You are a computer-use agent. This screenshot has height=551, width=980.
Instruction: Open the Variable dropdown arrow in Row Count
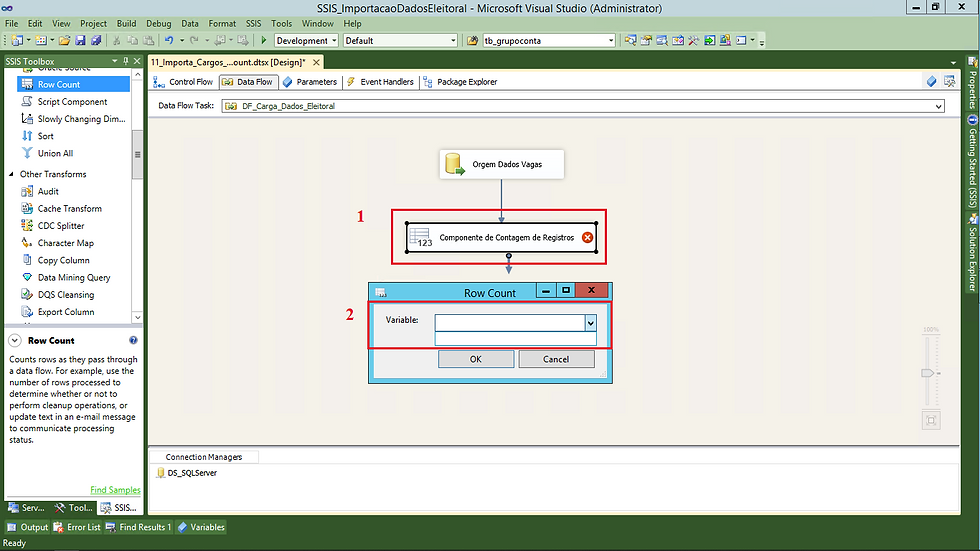tap(591, 323)
